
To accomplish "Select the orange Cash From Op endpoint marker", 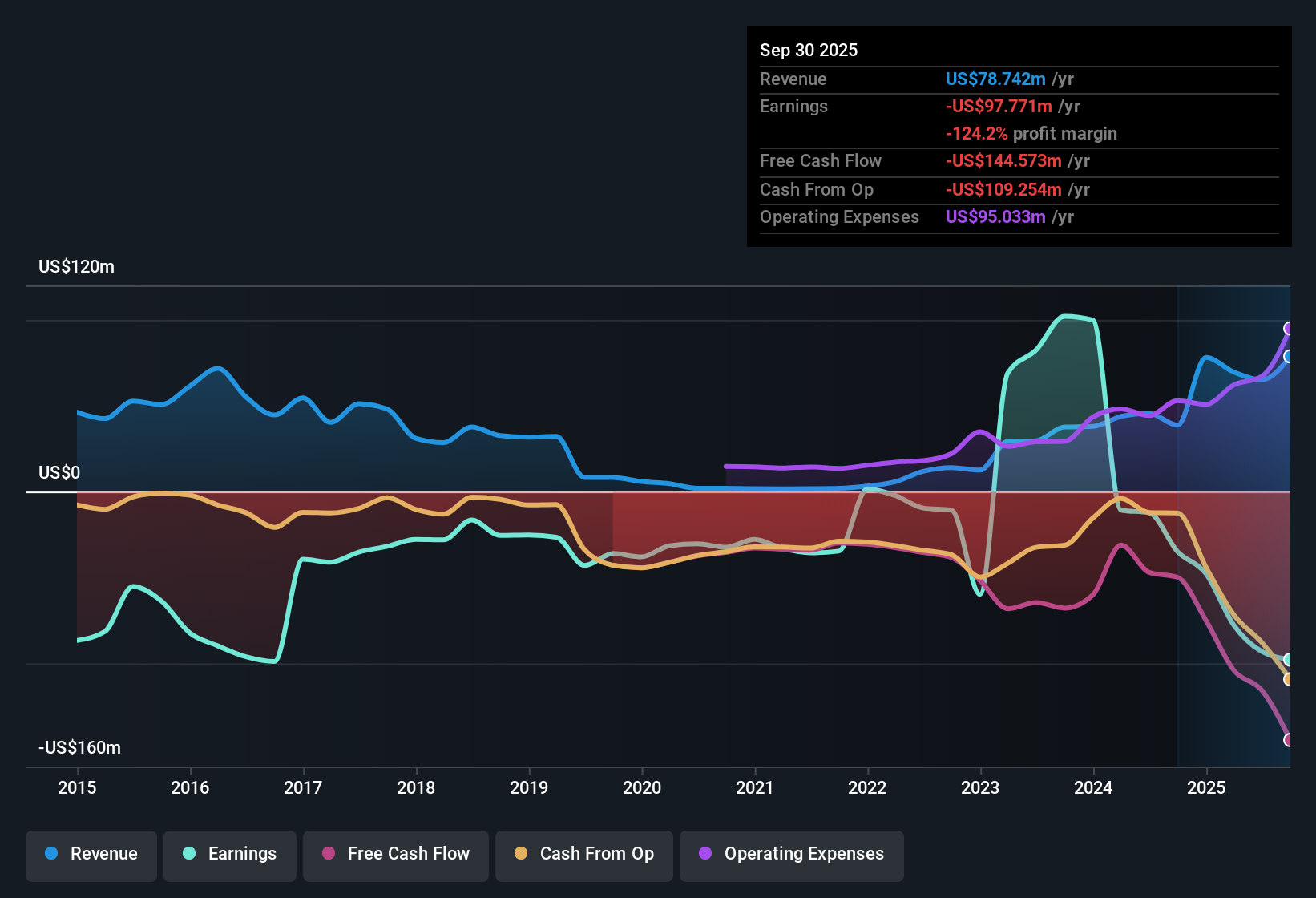I will click(x=1289, y=680).
